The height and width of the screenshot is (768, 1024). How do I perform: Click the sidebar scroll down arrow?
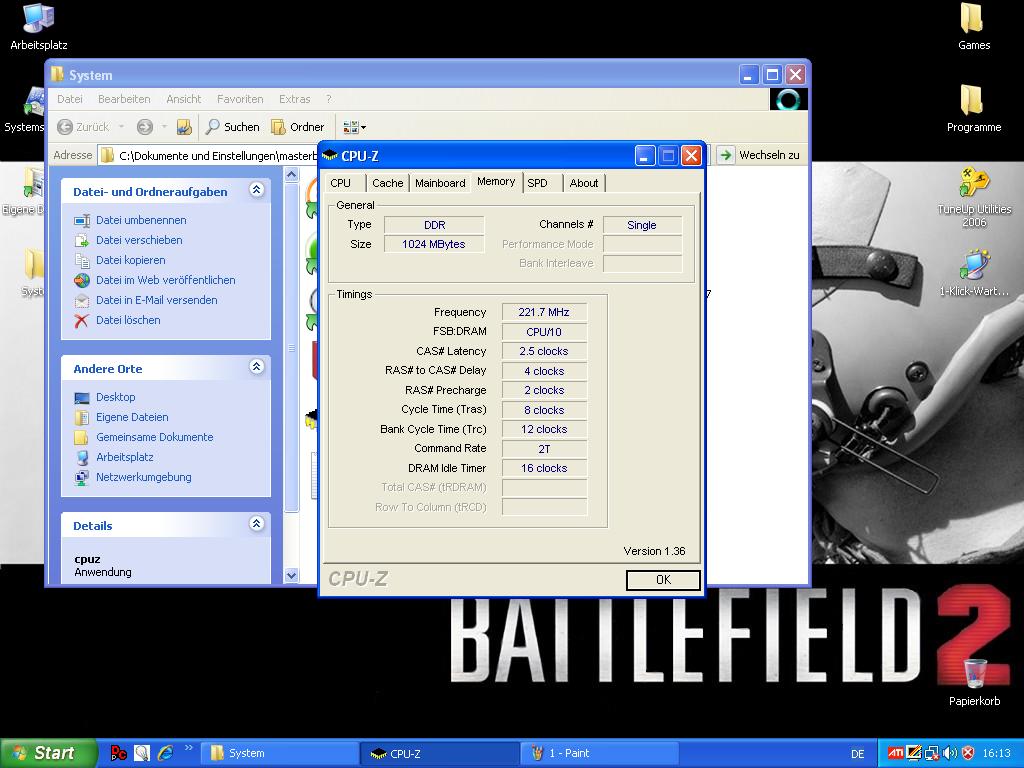[291, 575]
